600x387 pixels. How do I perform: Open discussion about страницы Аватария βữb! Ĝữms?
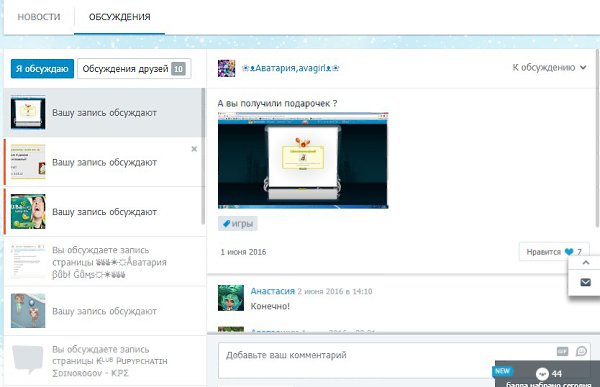click(104, 262)
